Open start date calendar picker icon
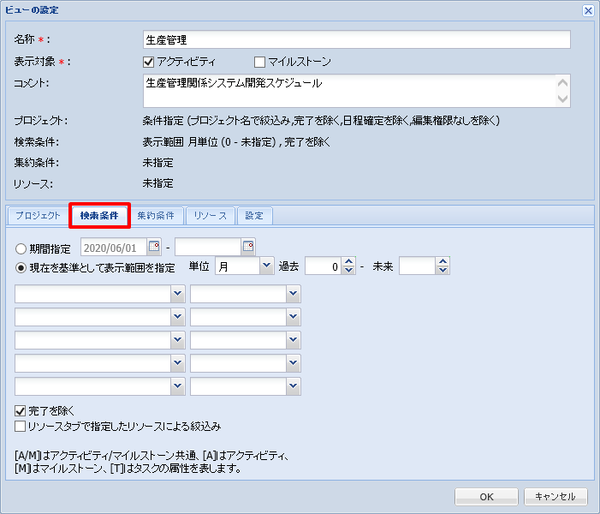The image size is (600, 514). coord(154,246)
